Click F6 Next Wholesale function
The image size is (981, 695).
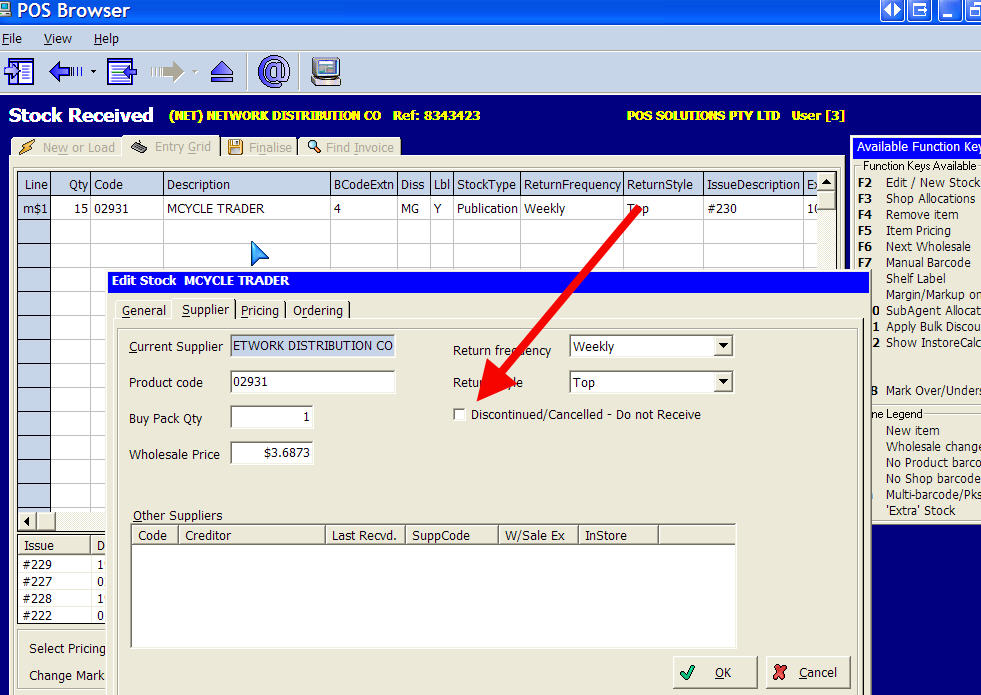[914, 246]
